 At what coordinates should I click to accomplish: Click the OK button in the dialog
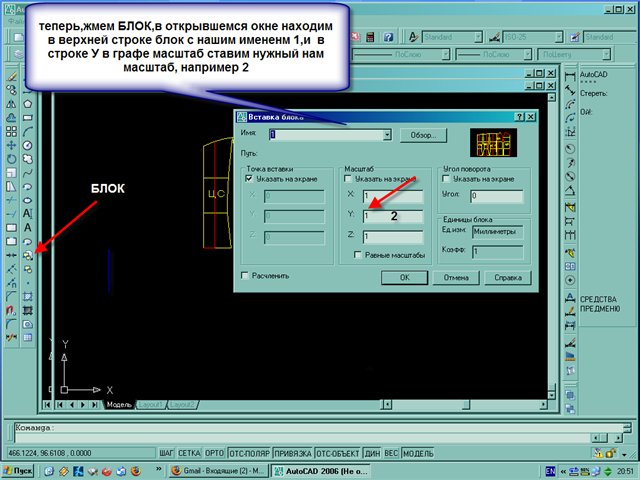pyautogui.click(x=406, y=277)
